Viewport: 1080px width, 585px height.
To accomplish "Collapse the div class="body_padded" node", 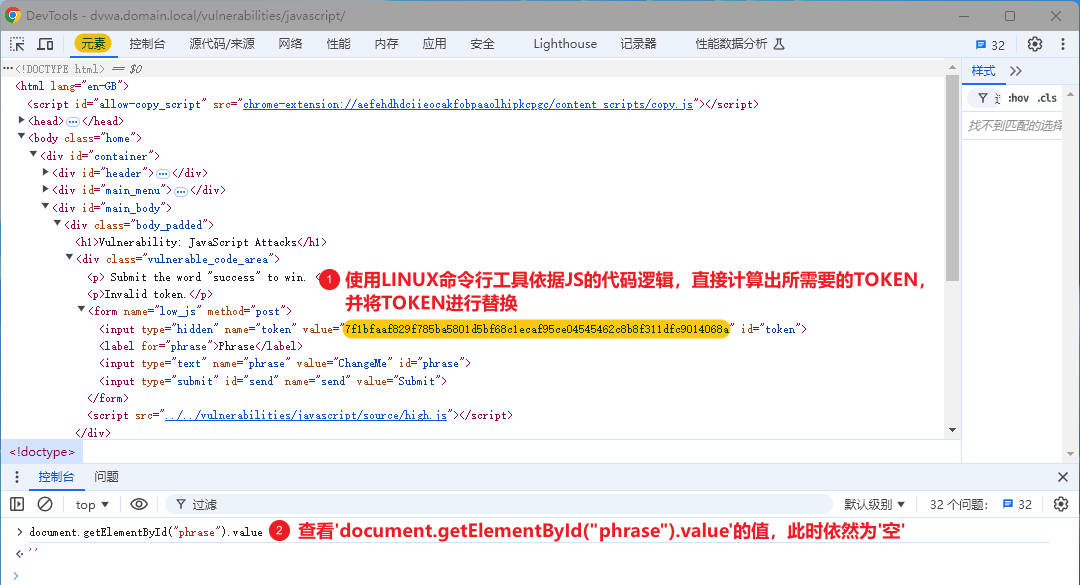I will [57, 224].
